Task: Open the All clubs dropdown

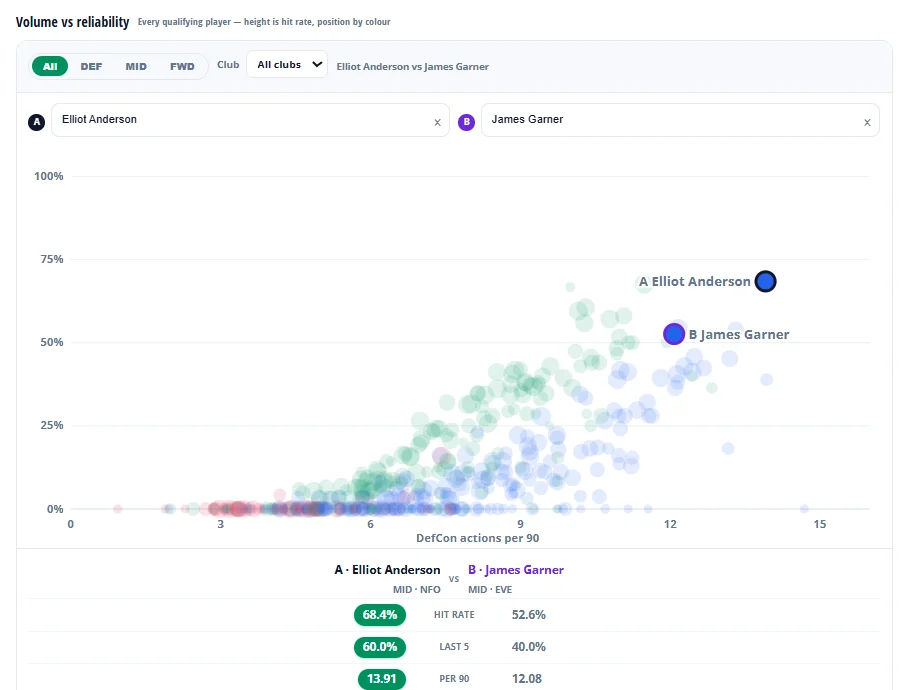Action: click(x=287, y=64)
